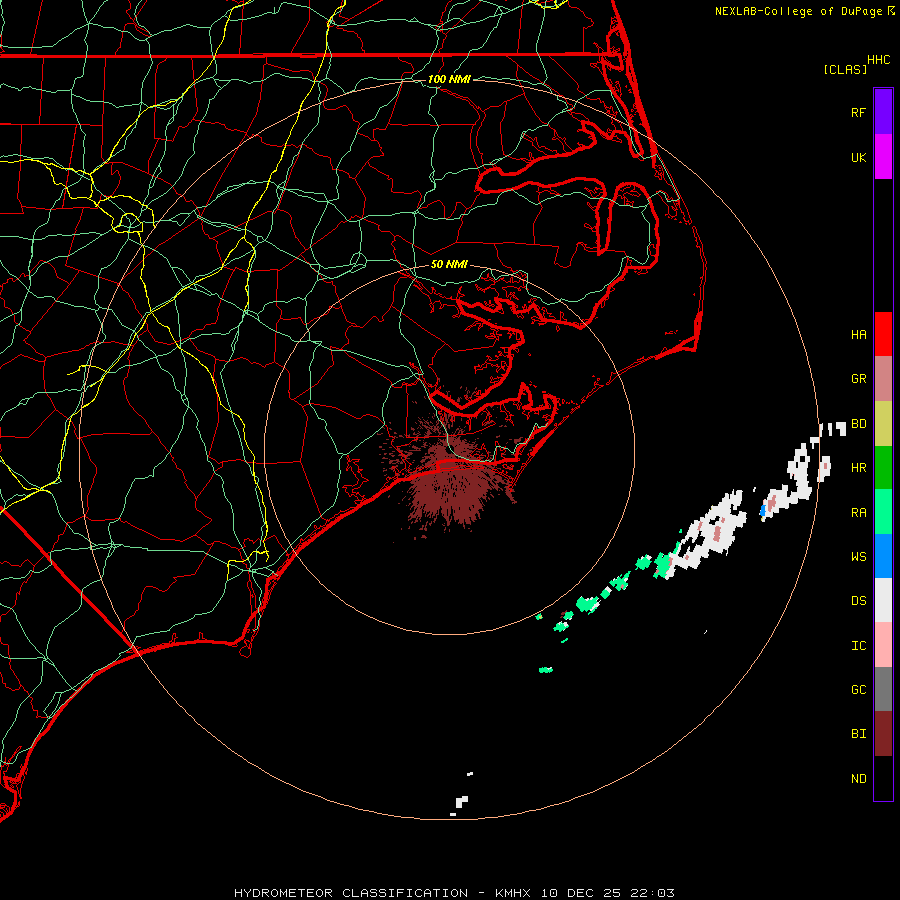
Task: Click the GC legend label
Action: coord(858,689)
